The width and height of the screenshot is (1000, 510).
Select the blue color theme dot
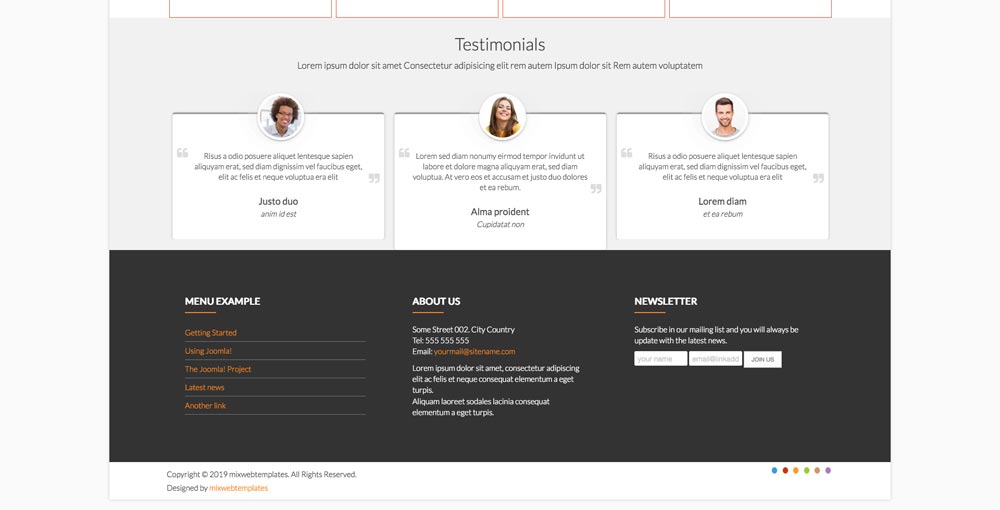pyautogui.click(x=774, y=470)
